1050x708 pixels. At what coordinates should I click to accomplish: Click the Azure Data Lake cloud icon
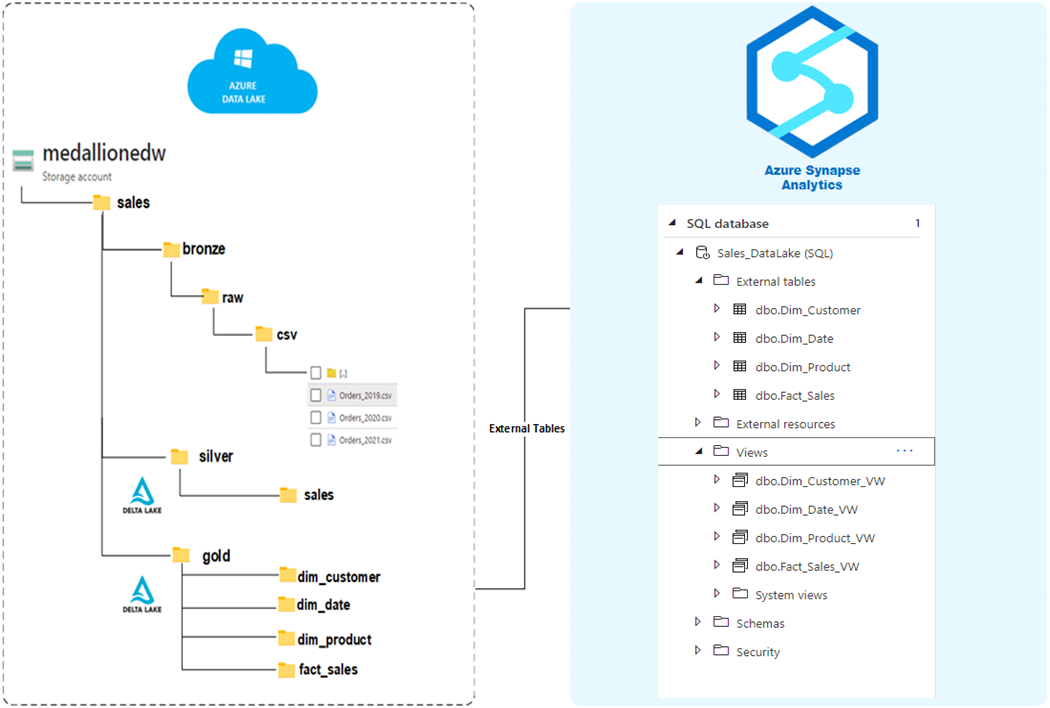pyautogui.click(x=252, y=70)
